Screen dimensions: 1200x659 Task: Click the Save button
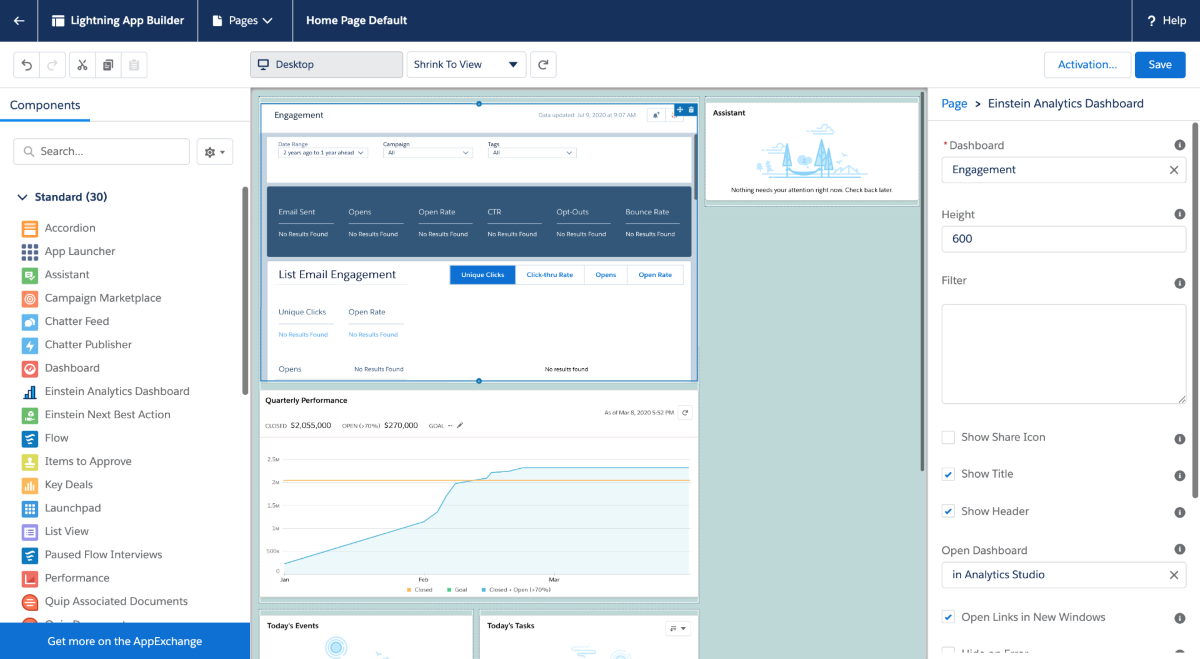[1160, 65]
